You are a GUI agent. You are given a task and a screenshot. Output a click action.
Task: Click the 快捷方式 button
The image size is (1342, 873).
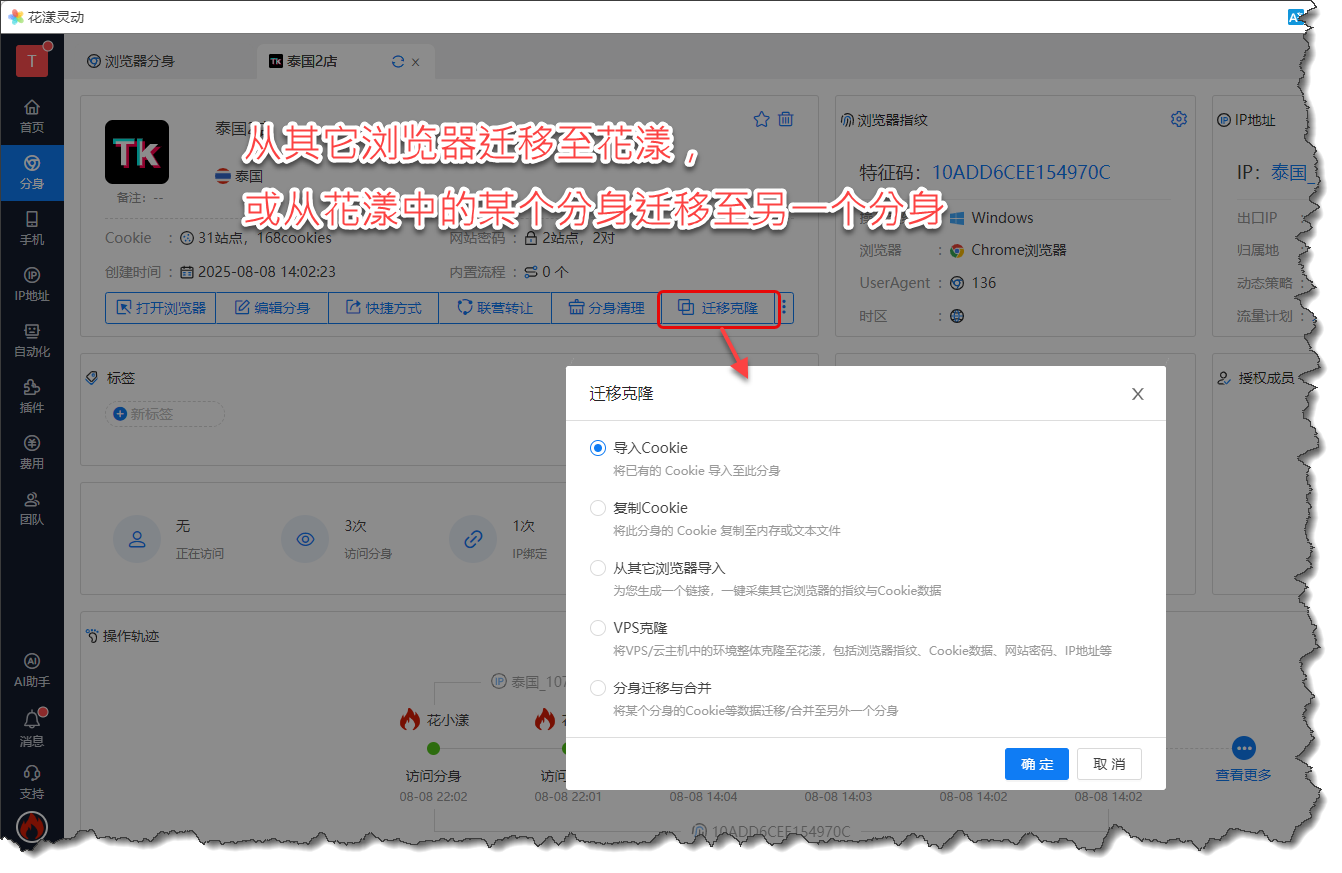tap(383, 308)
